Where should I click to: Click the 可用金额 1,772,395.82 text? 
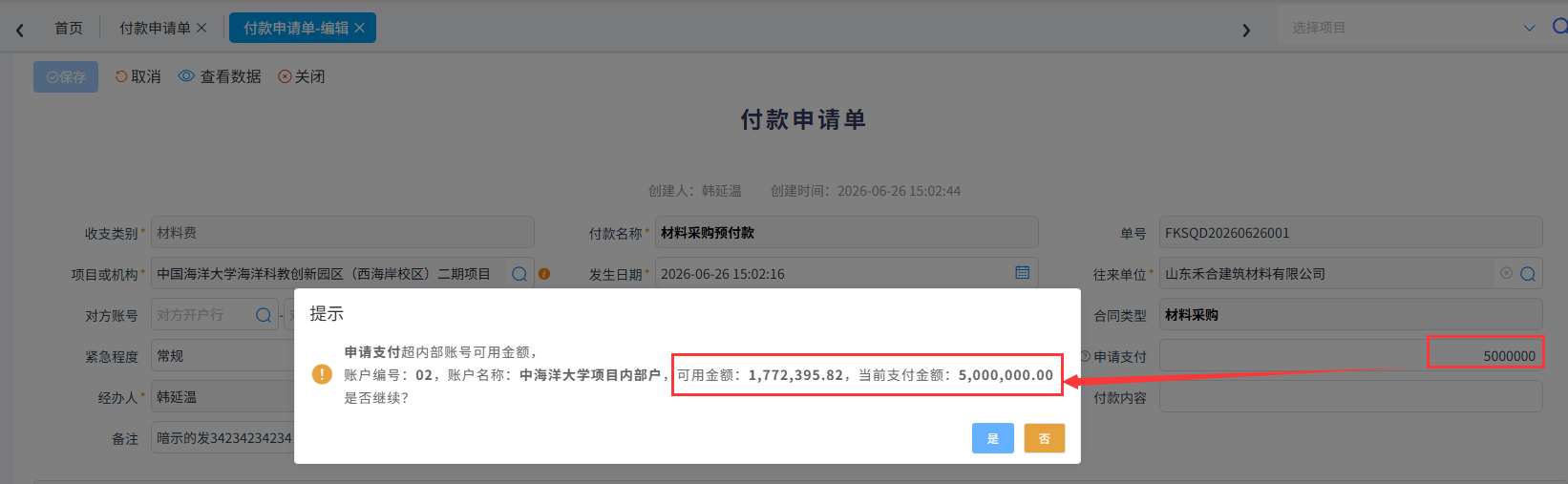760,375
